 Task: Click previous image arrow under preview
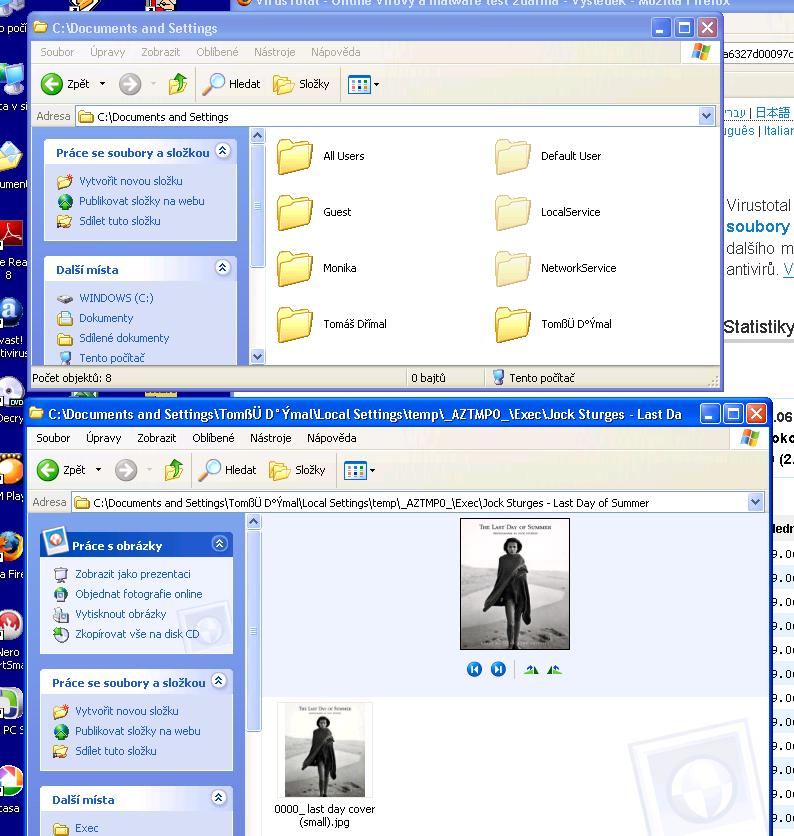point(474,670)
